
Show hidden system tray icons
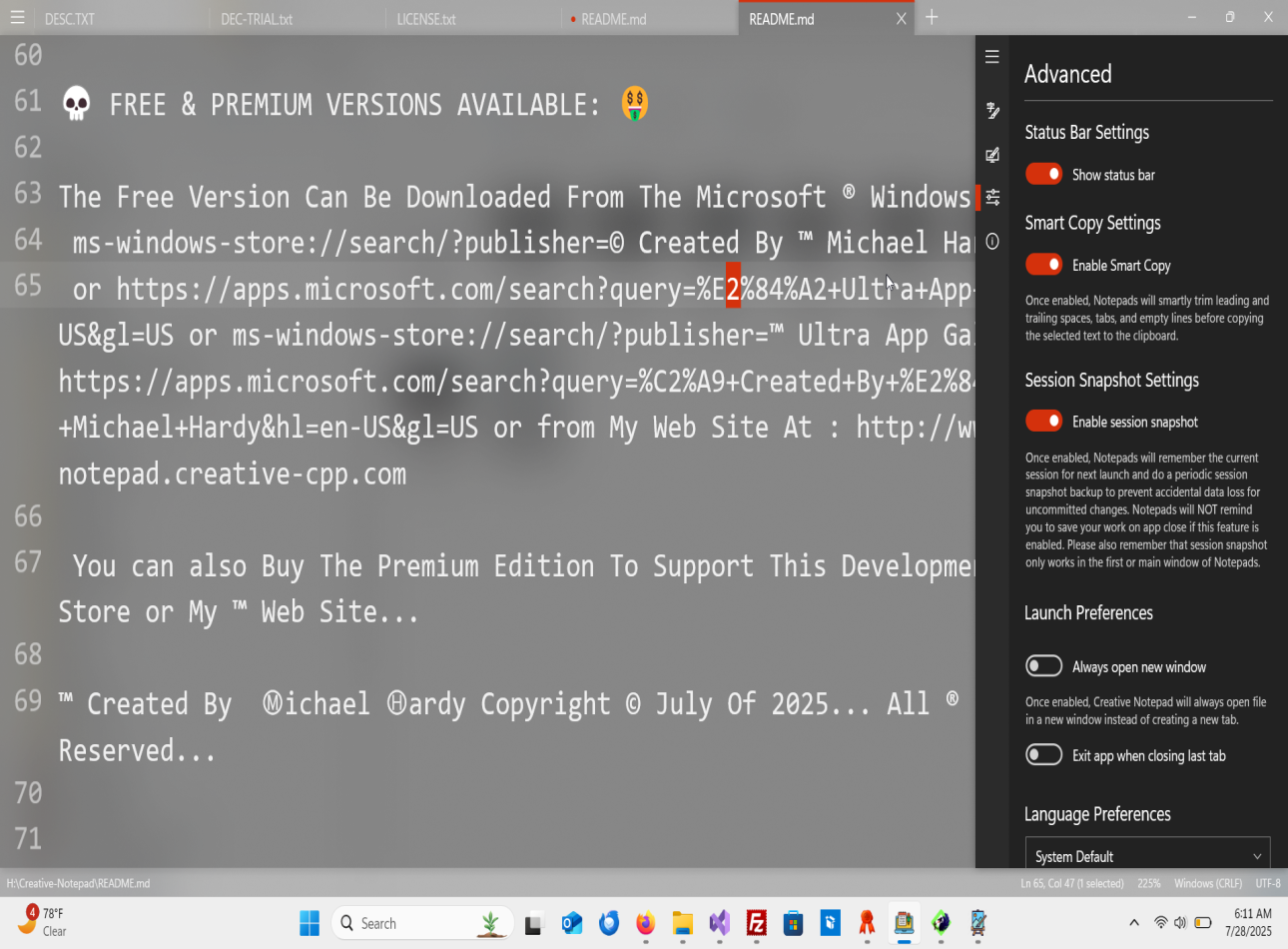(1133, 923)
